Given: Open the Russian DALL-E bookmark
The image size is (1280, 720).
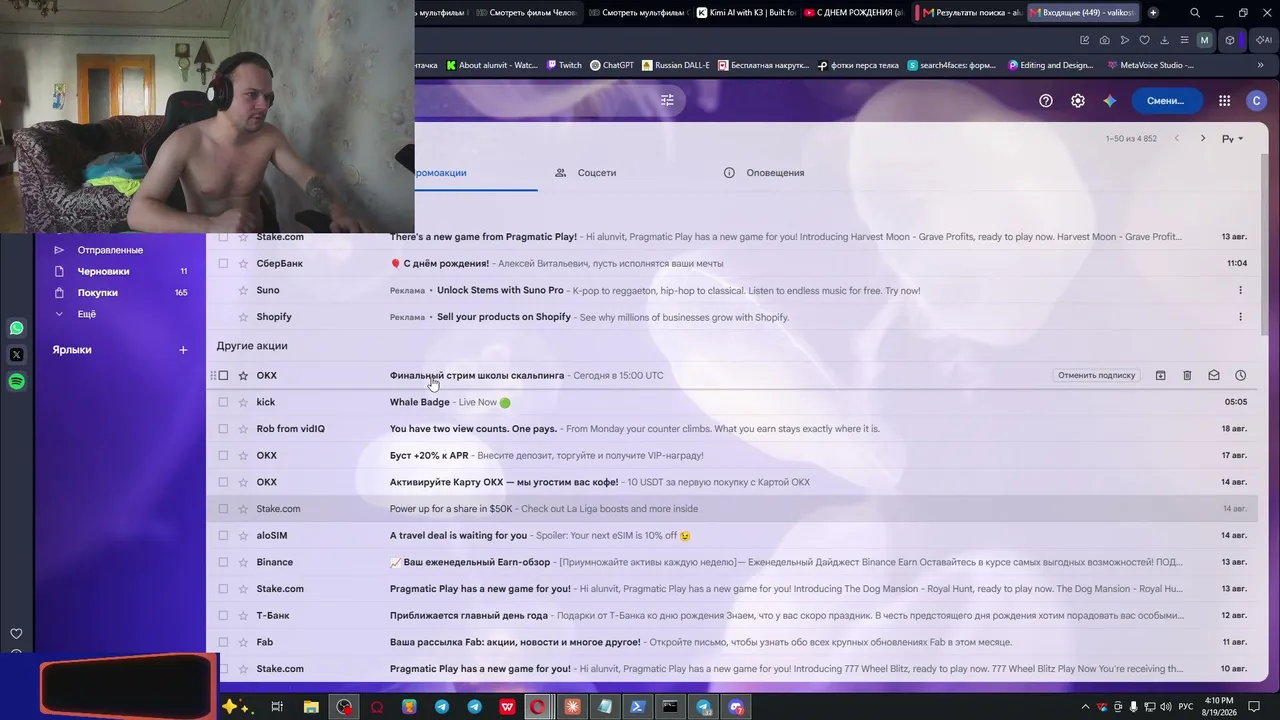Looking at the screenshot, I should 676,65.
